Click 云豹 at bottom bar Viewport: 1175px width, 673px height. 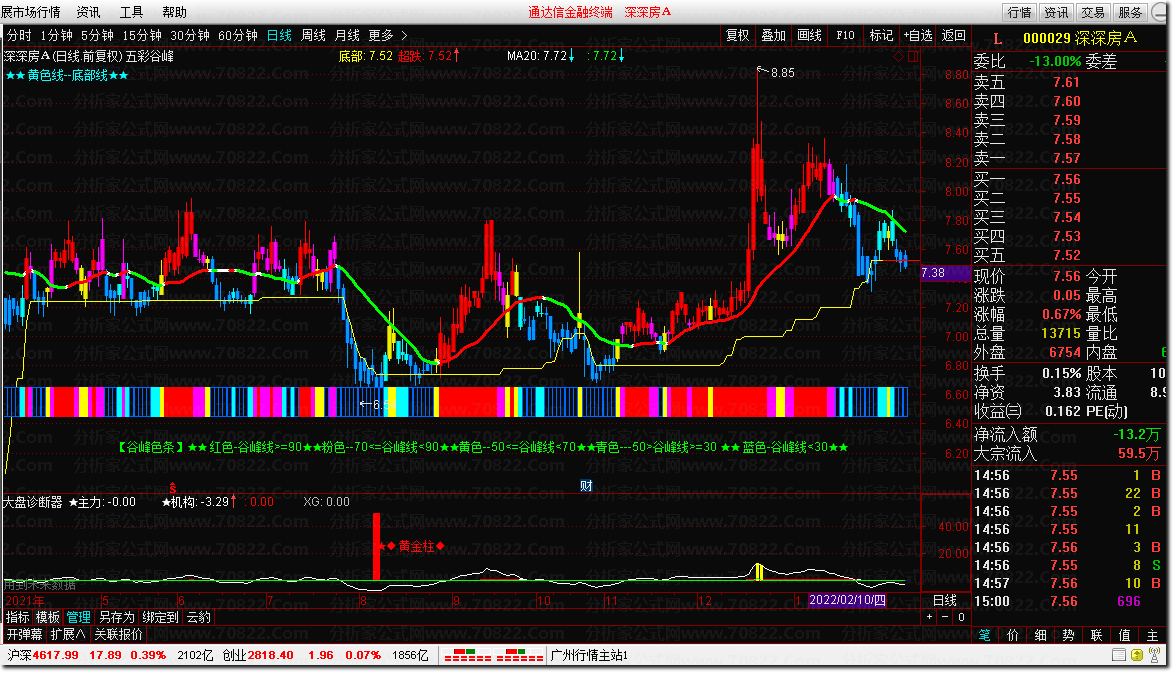(199, 617)
